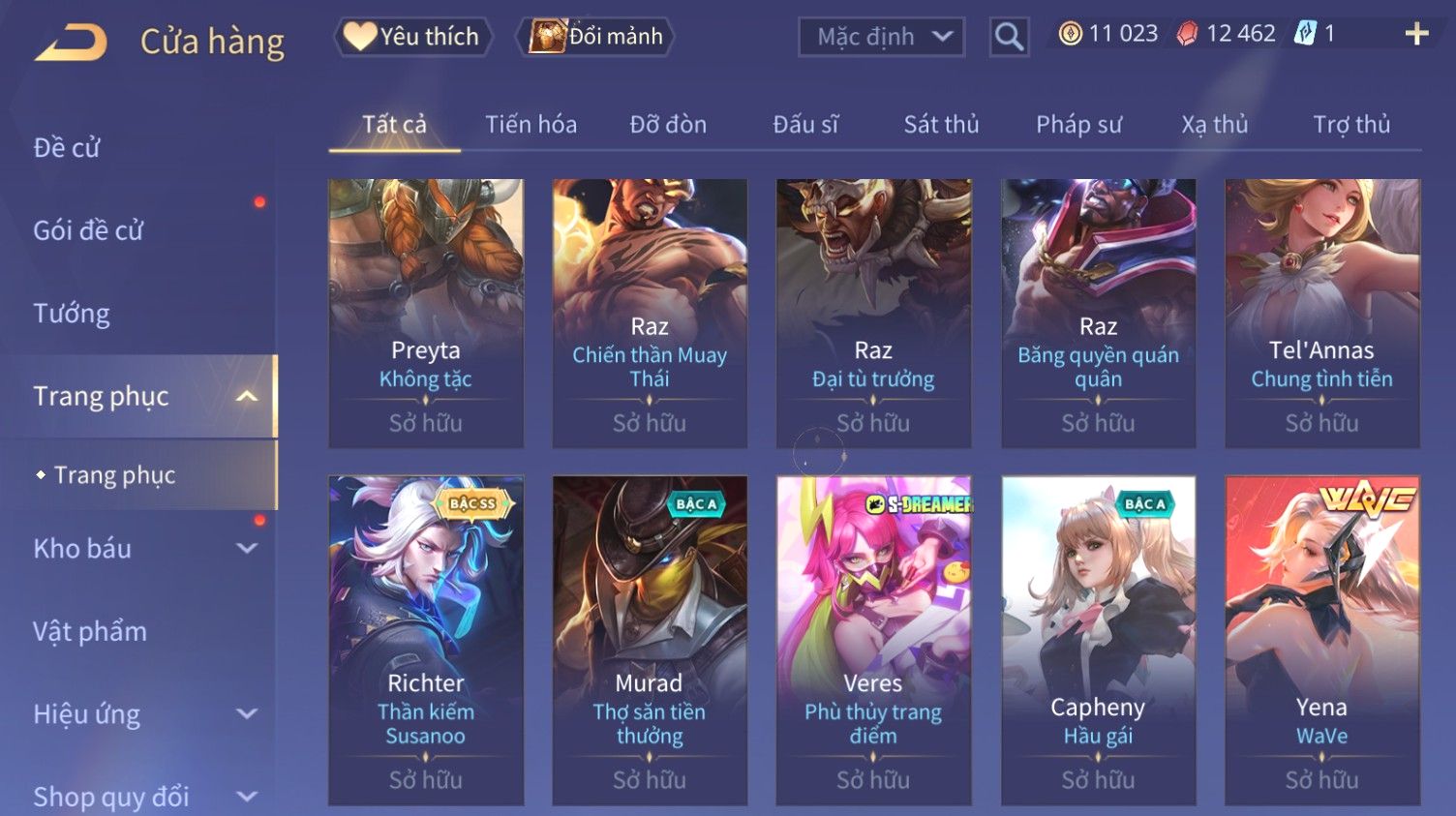This screenshot has height=816, width=1456.
Task: Click the blue ticket currency icon
Action: coord(1306,34)
